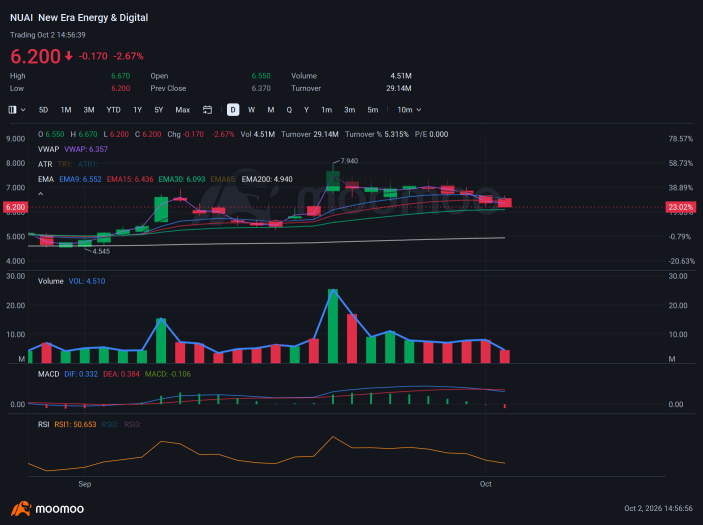Select the YTD range
The width and height of the screenshot is (703, 525).
[x=113, y=110]
